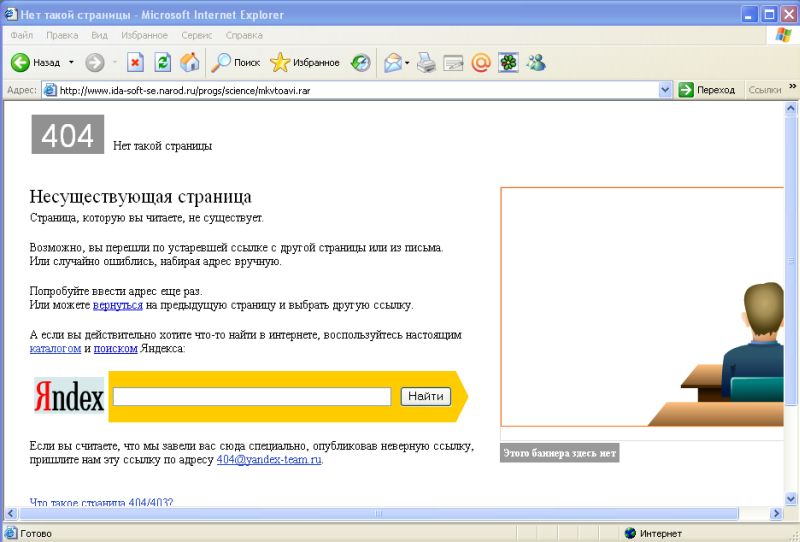
Task: Click the vertical scrollbar down arrow
Action: [x=791, y=499]
